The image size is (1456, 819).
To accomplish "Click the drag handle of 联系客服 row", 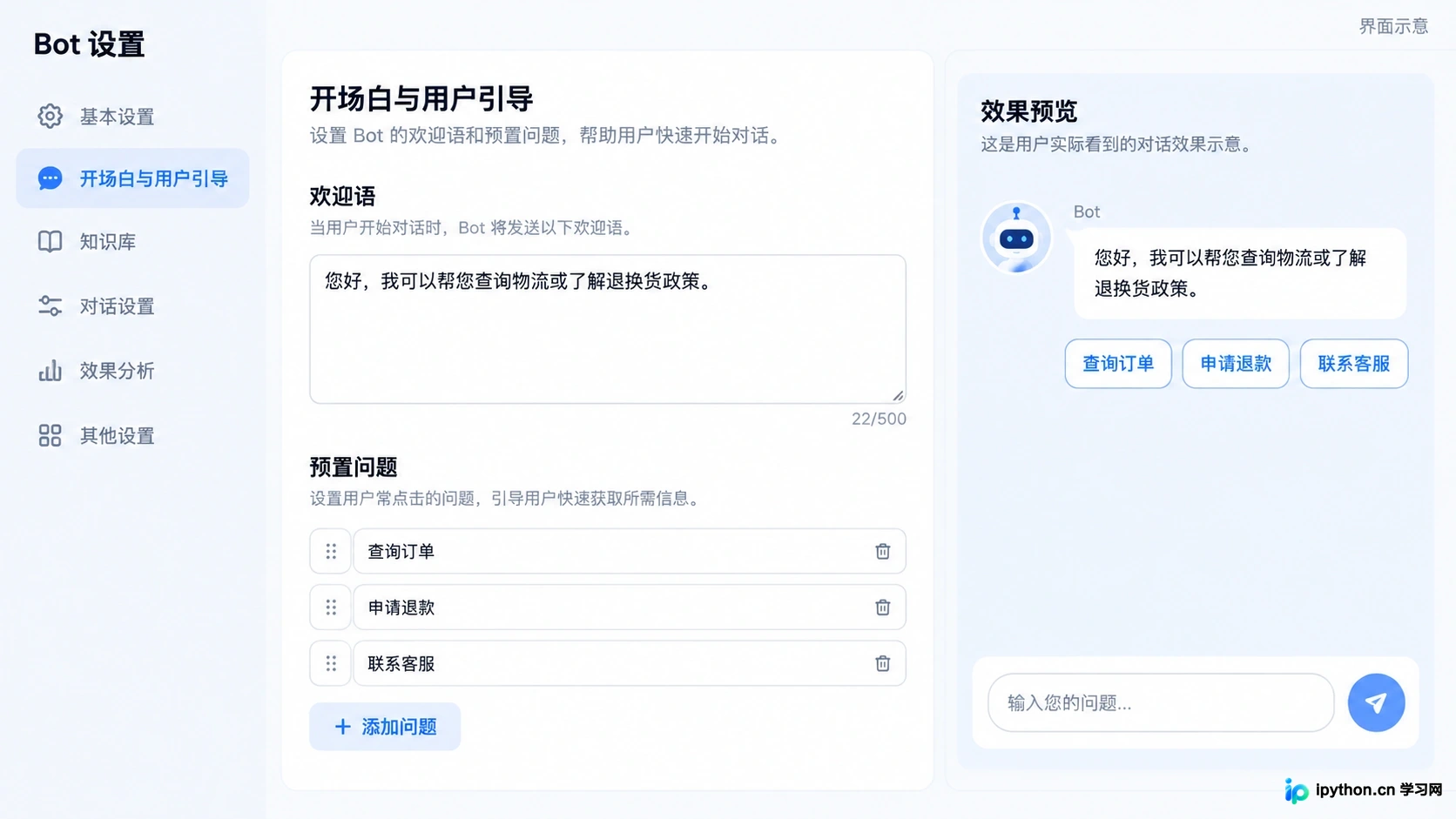I will coord(331,663).
